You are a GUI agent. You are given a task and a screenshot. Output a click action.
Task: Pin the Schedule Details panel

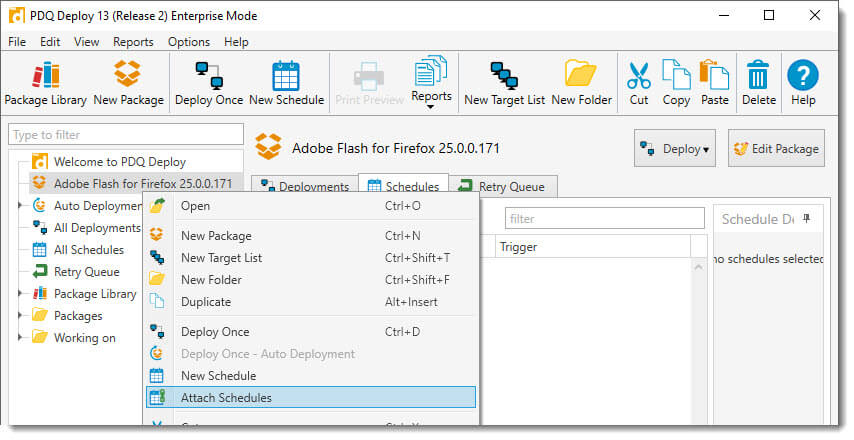807,218
